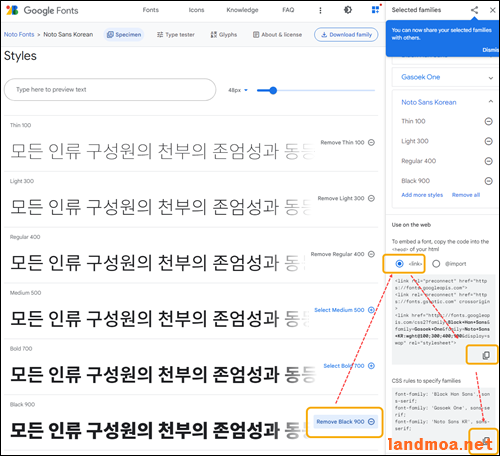The width and height of the screenshot is (500, 456).
Task: Click Remove Light 300 in styles list
Action: point(346,198)
